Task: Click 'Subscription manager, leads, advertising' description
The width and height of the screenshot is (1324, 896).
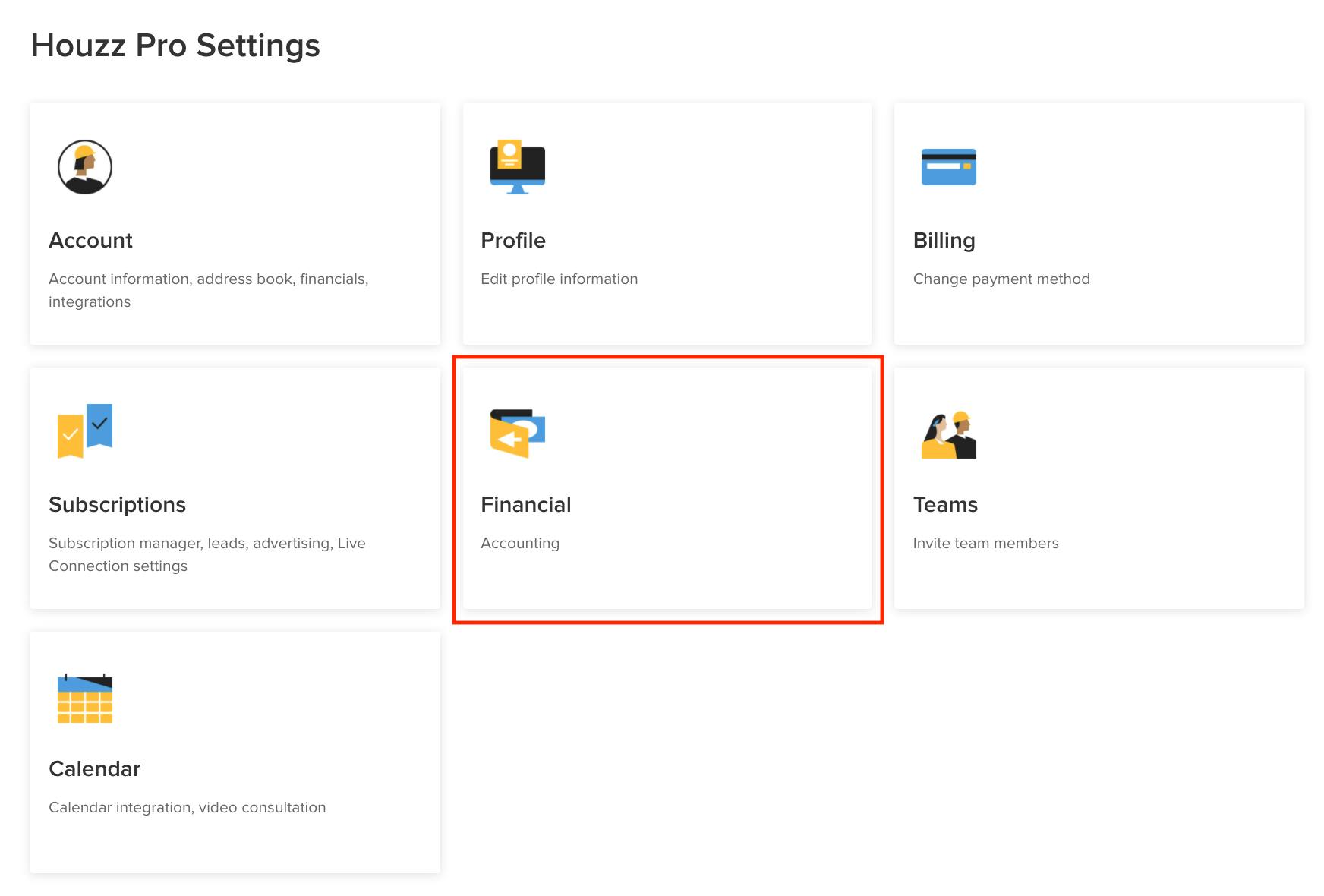Action: (x=207, y=554)
